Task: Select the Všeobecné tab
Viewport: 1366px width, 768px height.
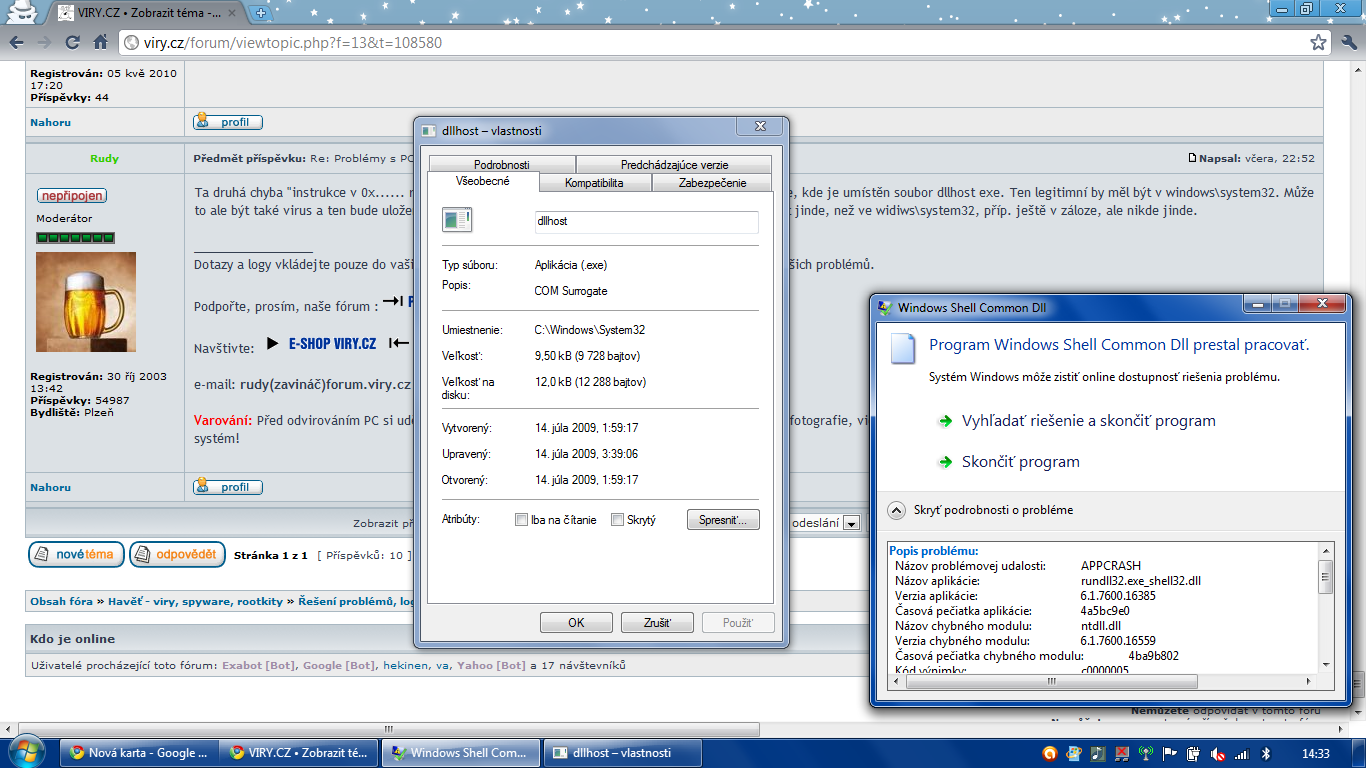Action: tap(483, 182)
